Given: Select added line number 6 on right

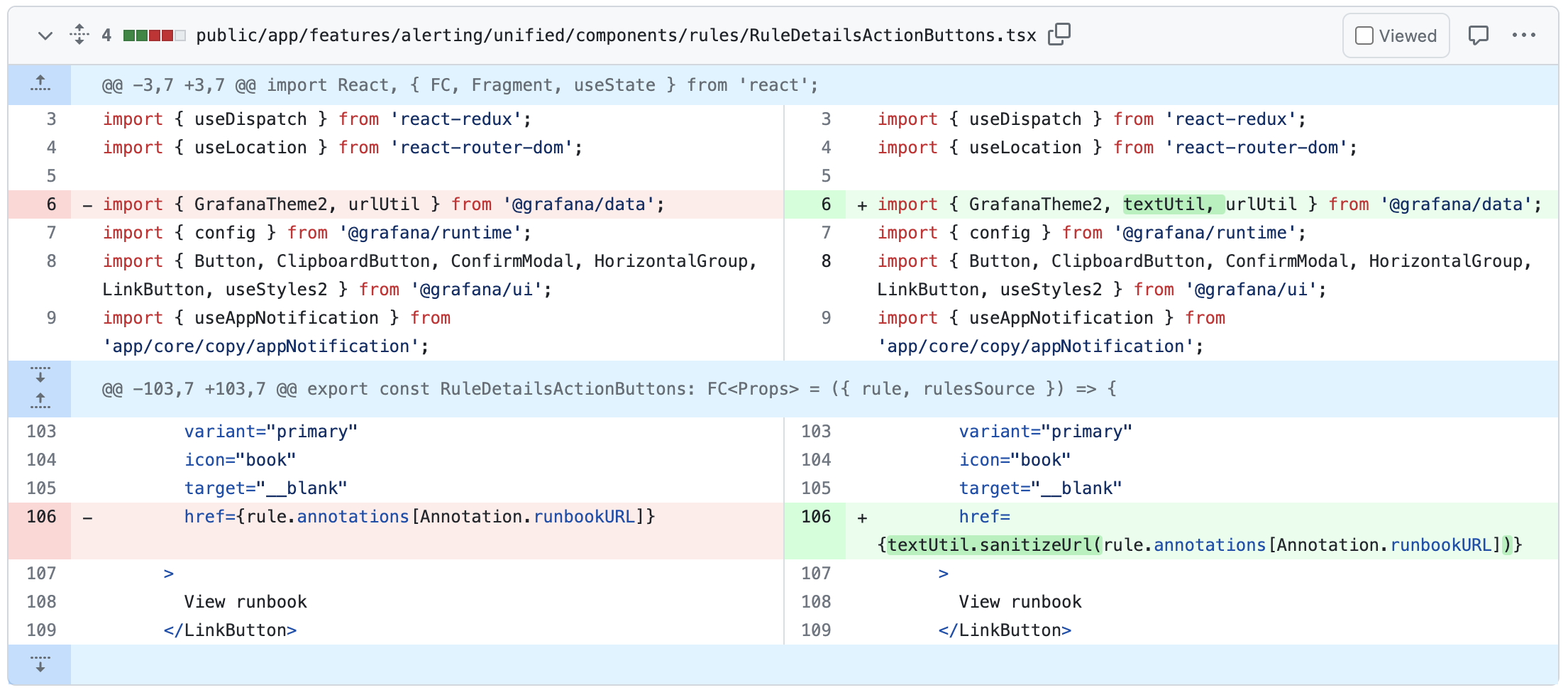Looking at the screenshot, I should (x=825, y=204).
